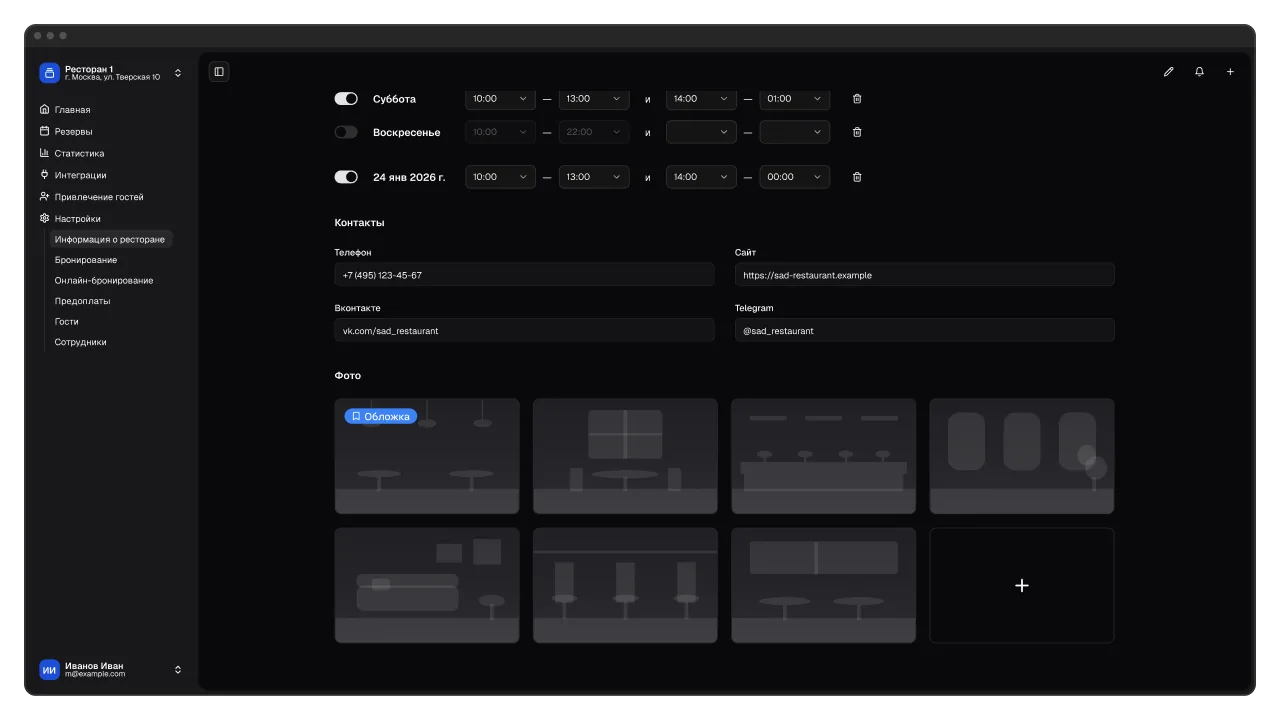Viewport: 1280px width, 720px height.
Task: Open Суббота 01:00 closing time dropdown
Action: click(795, 99)
